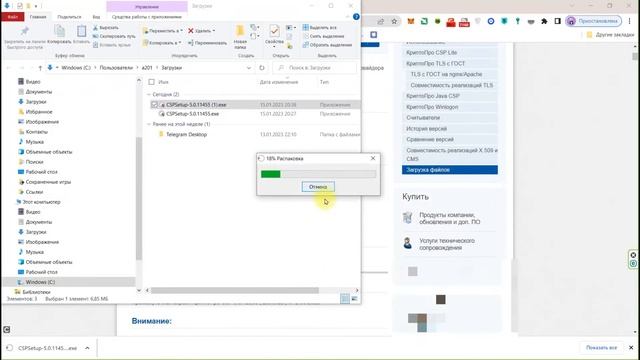Collapse Ранее на этой неделе group
This screenshot has width=640, height=360.
149,124
